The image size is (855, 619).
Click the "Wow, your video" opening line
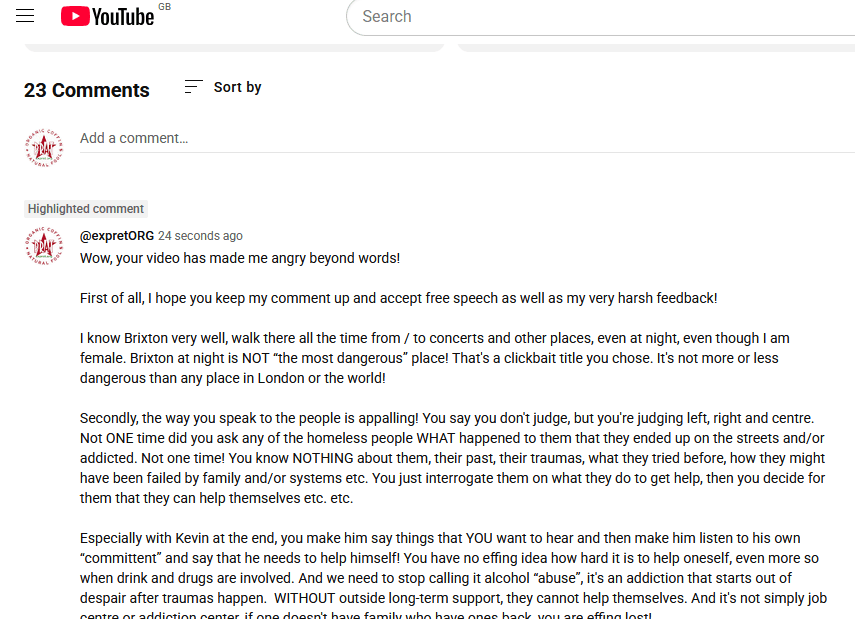click(x=240, y=258)
